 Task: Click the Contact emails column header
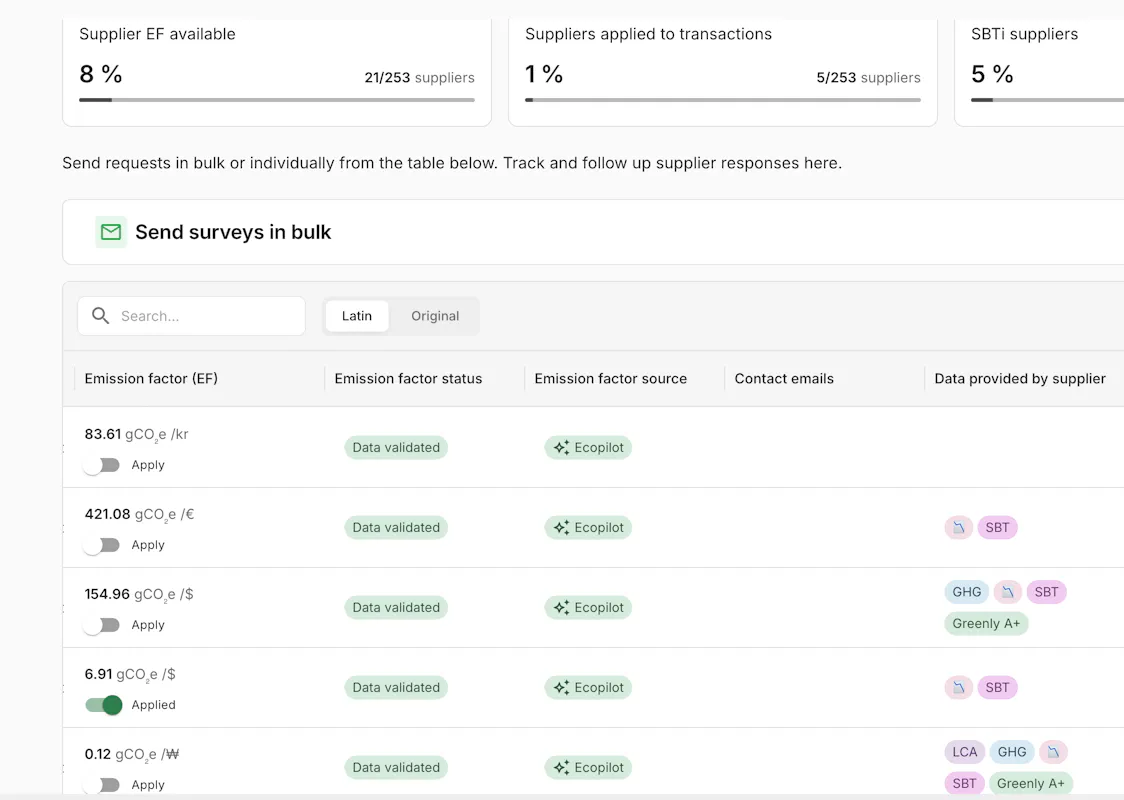pos(784,378)
